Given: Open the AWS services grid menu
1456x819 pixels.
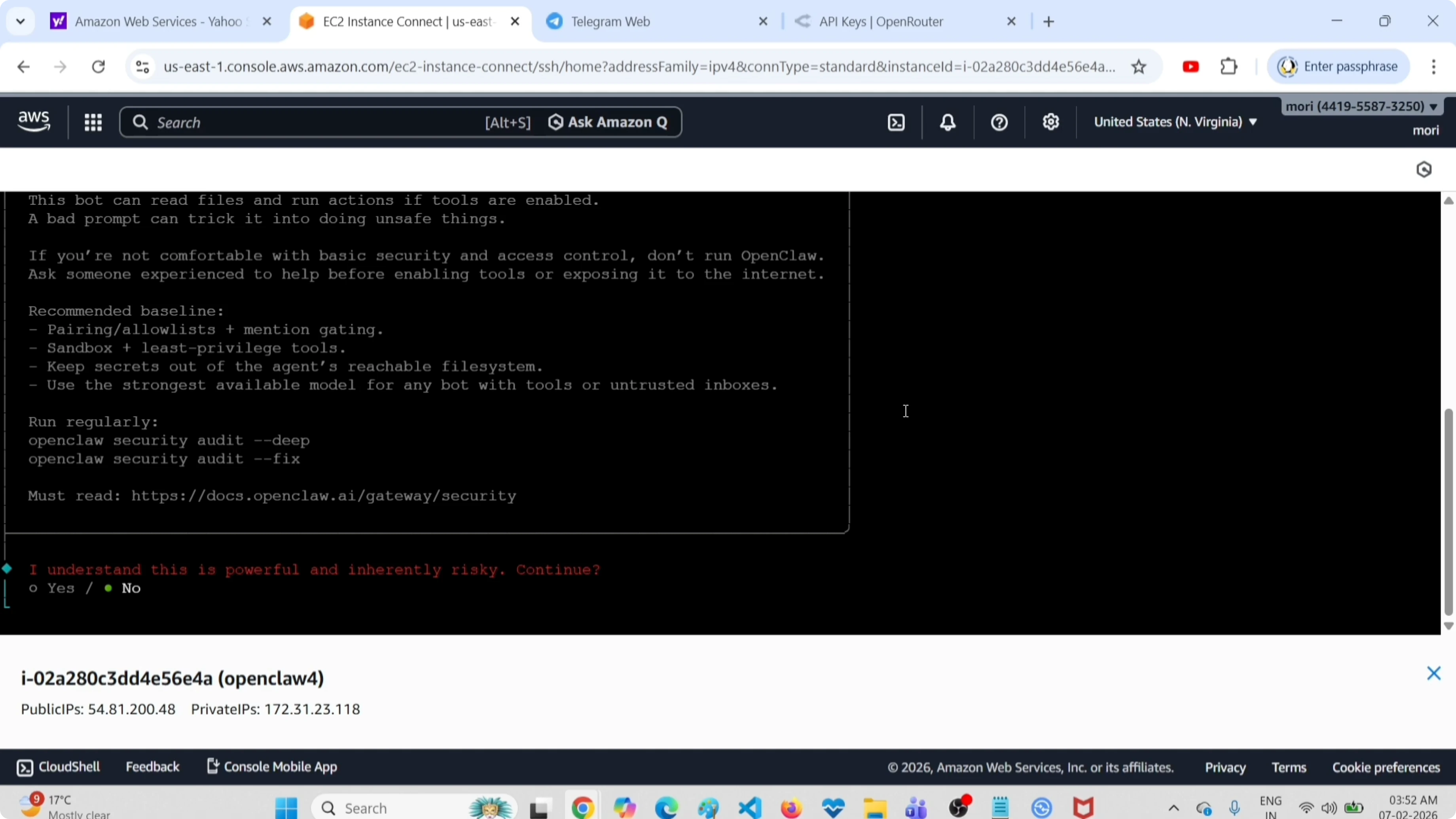Looking at the screenshot, I should click(x=93, y=122).
